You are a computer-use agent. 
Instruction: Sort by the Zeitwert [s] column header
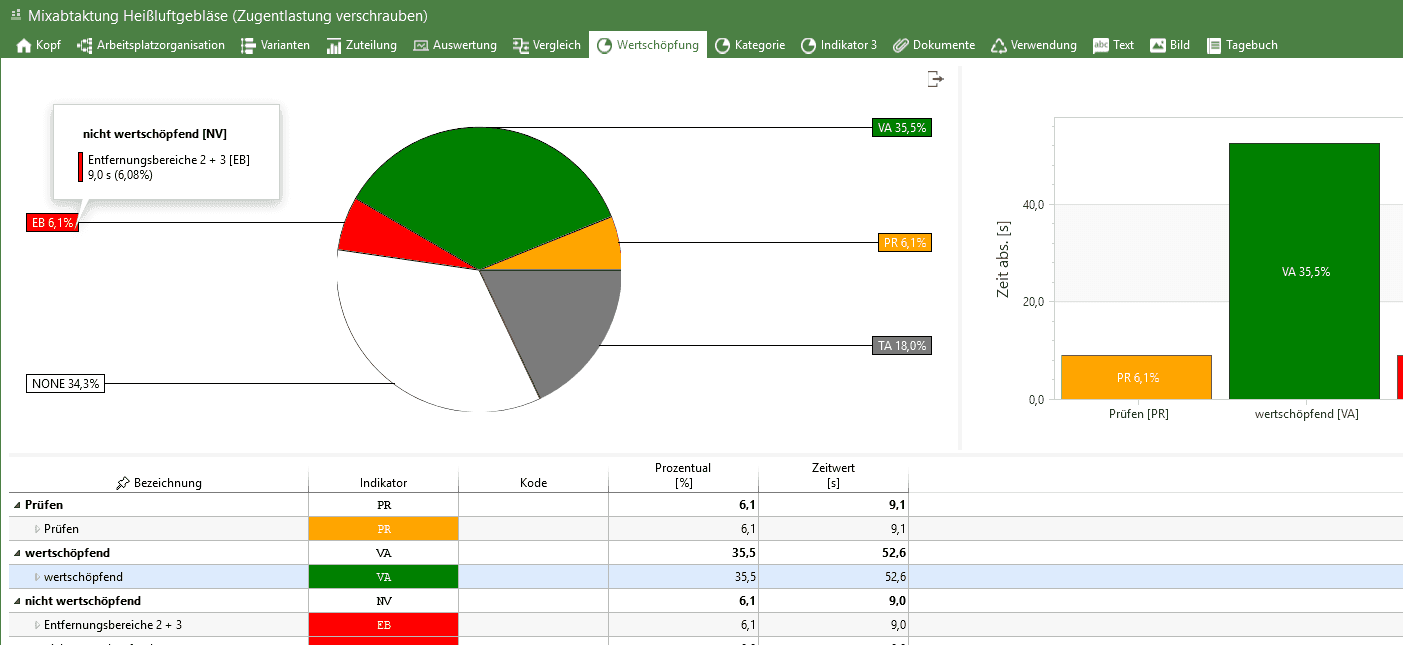(x=833, y=475)
